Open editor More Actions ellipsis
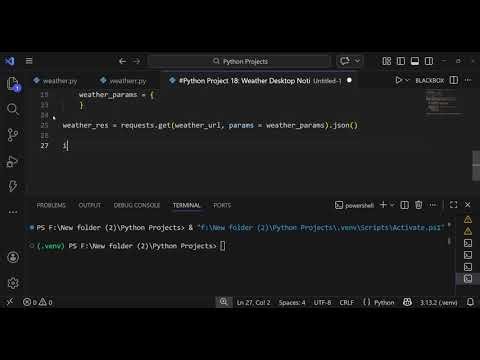Image resolution: width=480 pixels, height=360 pixels. coord(468,80)
